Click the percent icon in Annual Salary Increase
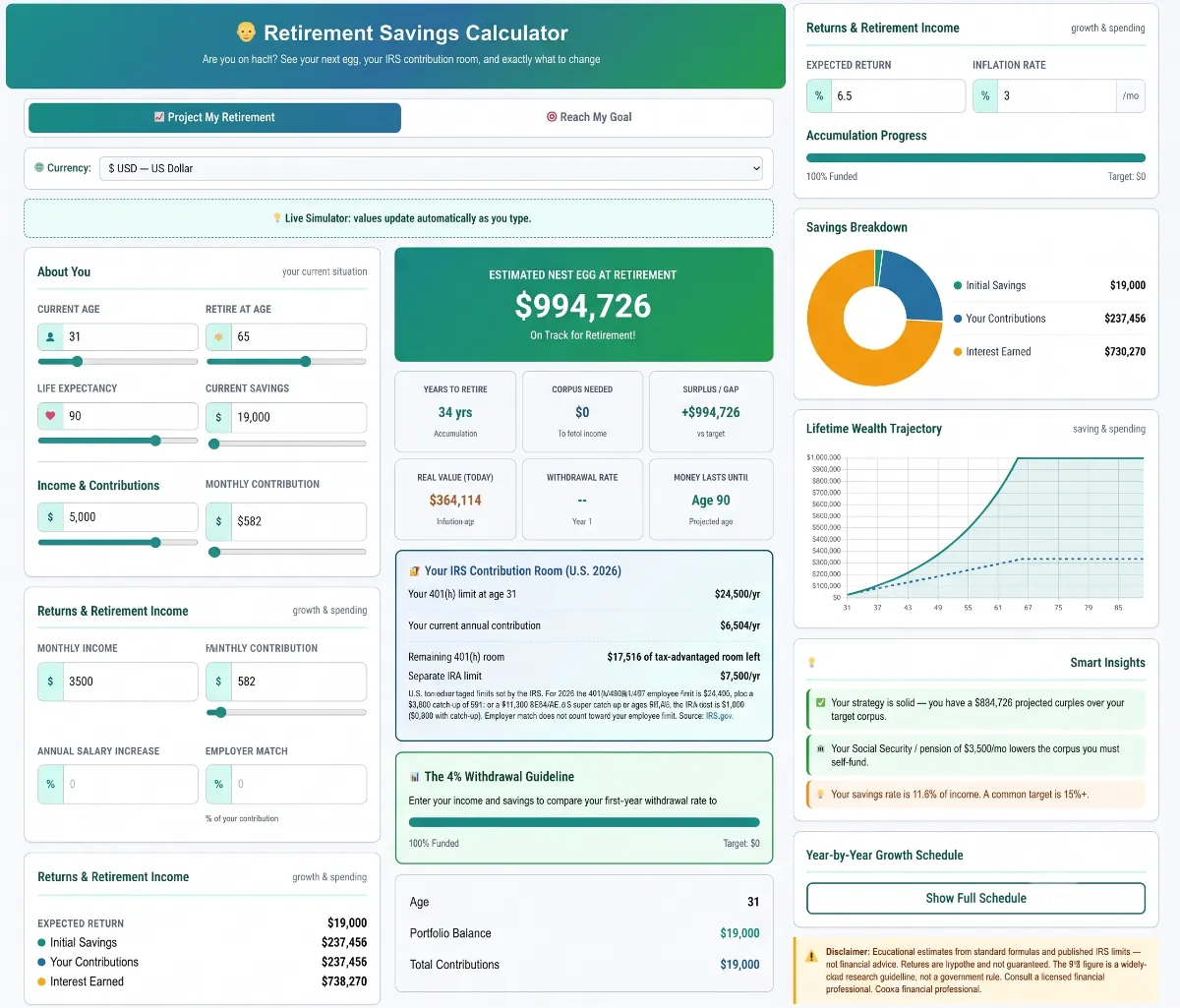This screenshot has height=1008, width=1180. pos(50,784)
